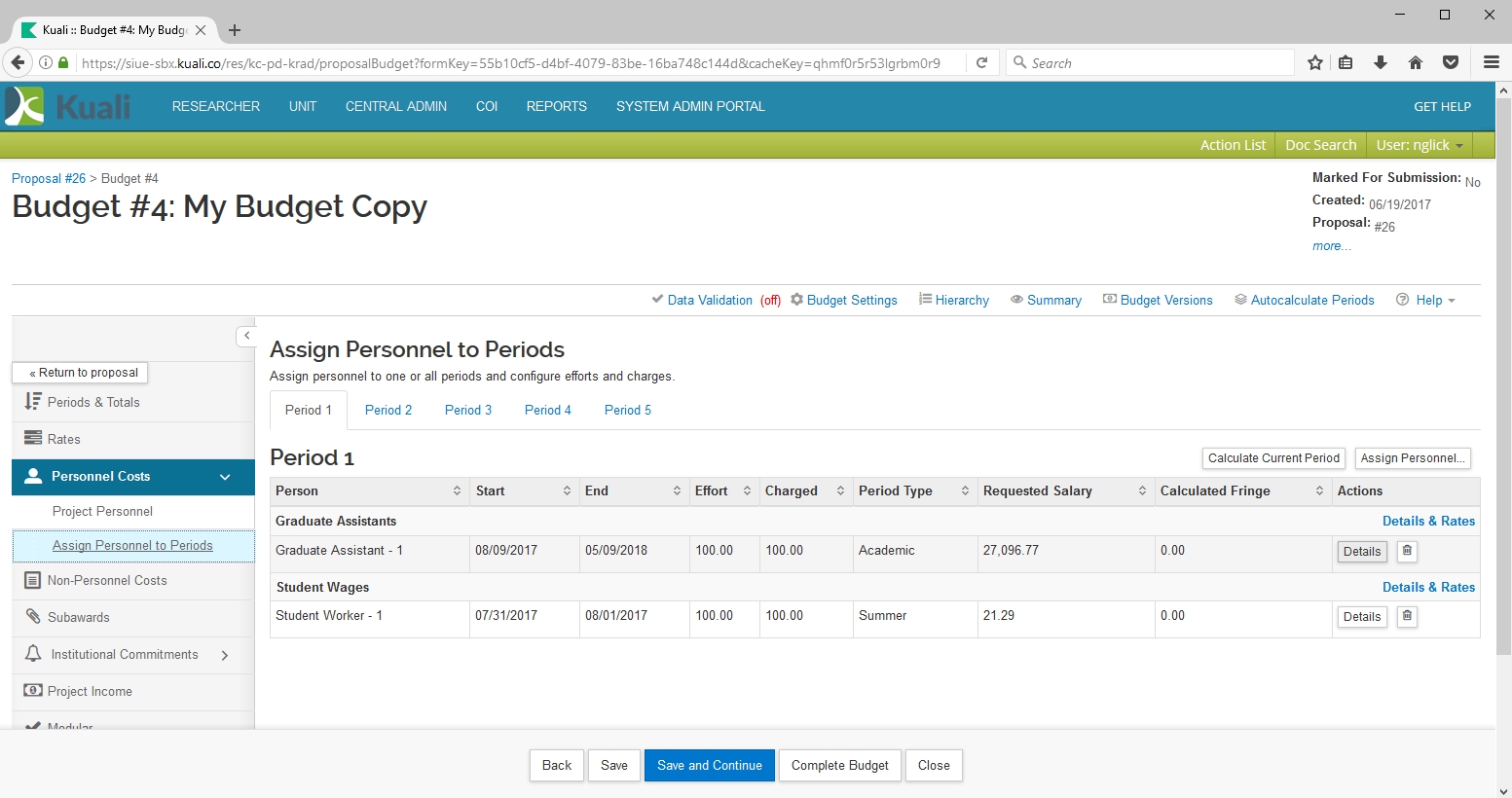Open browser downloads arrow icon
The width and height of the screenshot is (1512, 798).
pos(1381,63)
